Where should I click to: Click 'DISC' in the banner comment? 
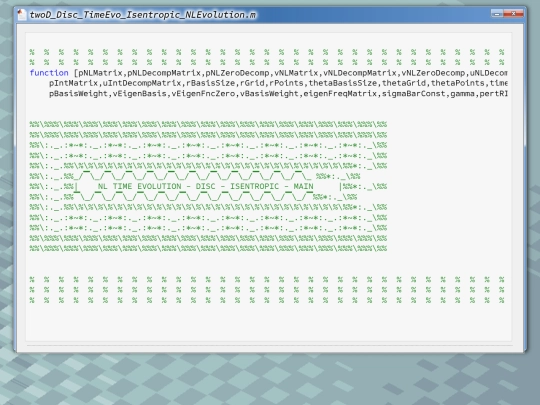point(206,186)
